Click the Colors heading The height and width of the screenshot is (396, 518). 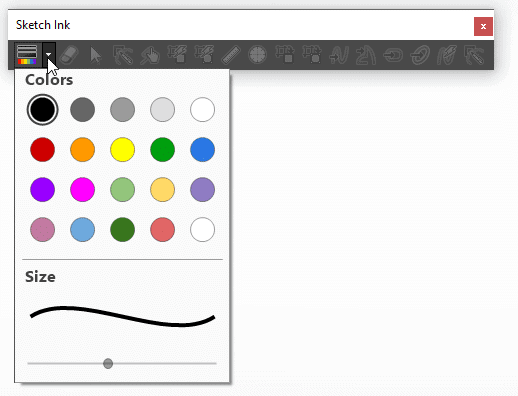tap(49, 80)
